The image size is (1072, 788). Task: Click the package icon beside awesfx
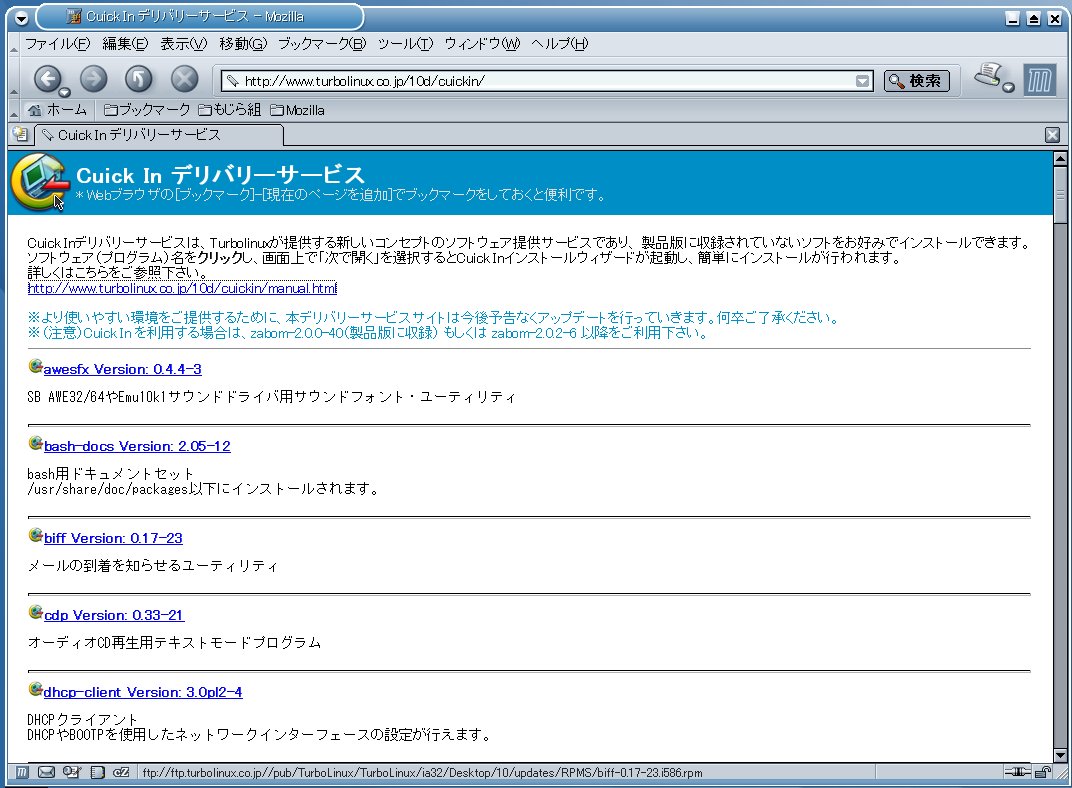point(36,366)
